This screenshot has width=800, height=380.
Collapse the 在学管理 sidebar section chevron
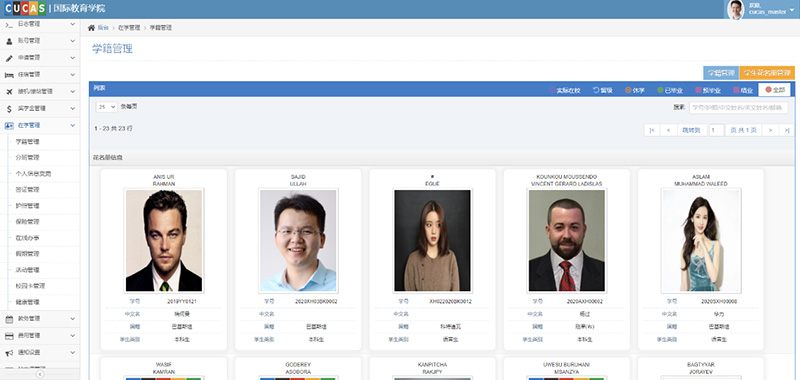[x=72, y=125]
